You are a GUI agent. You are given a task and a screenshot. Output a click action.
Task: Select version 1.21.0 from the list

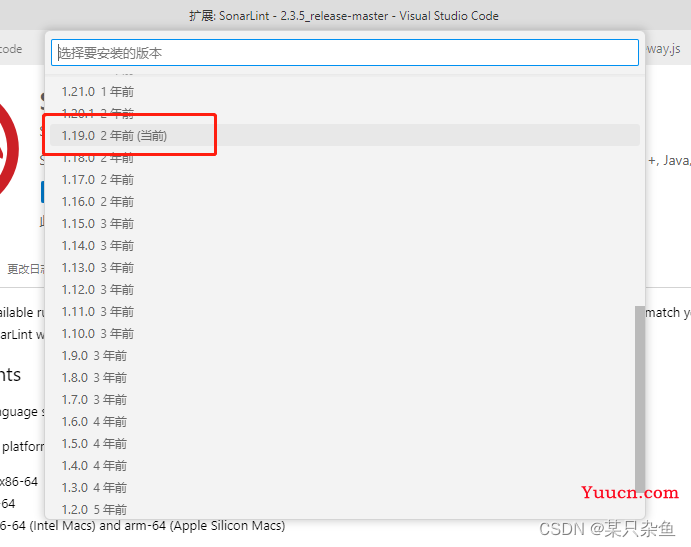[345, 92]
